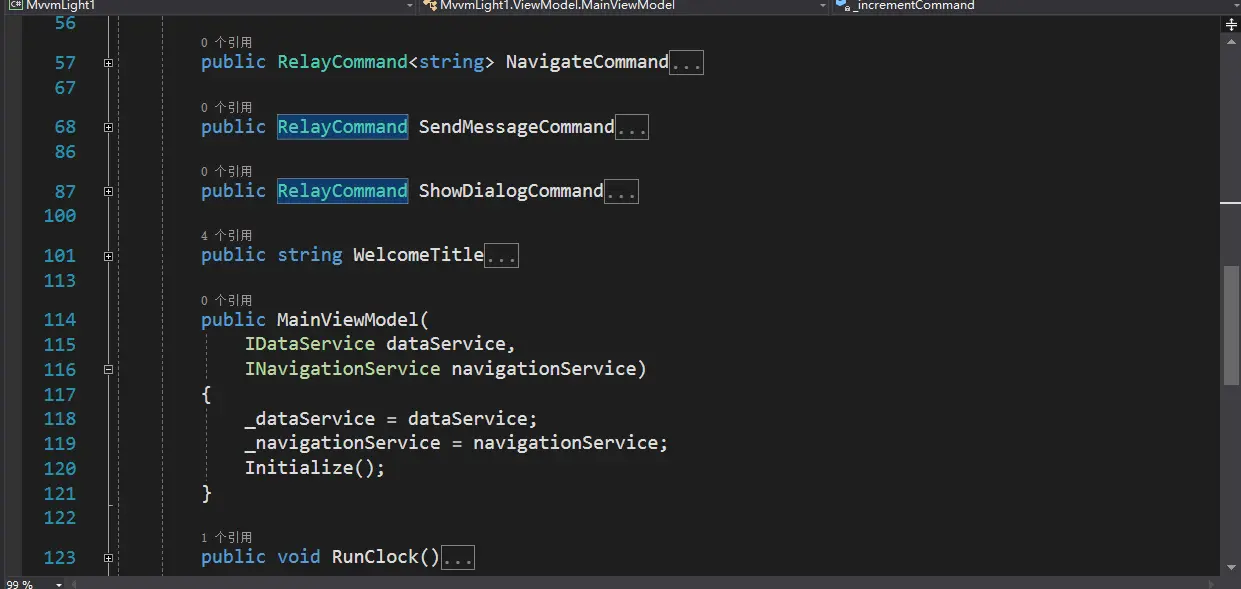Click RelayCommand<string> on line 57
Image resolution: width=1241 pixels, height=589 pixels.
click(386, 62)
